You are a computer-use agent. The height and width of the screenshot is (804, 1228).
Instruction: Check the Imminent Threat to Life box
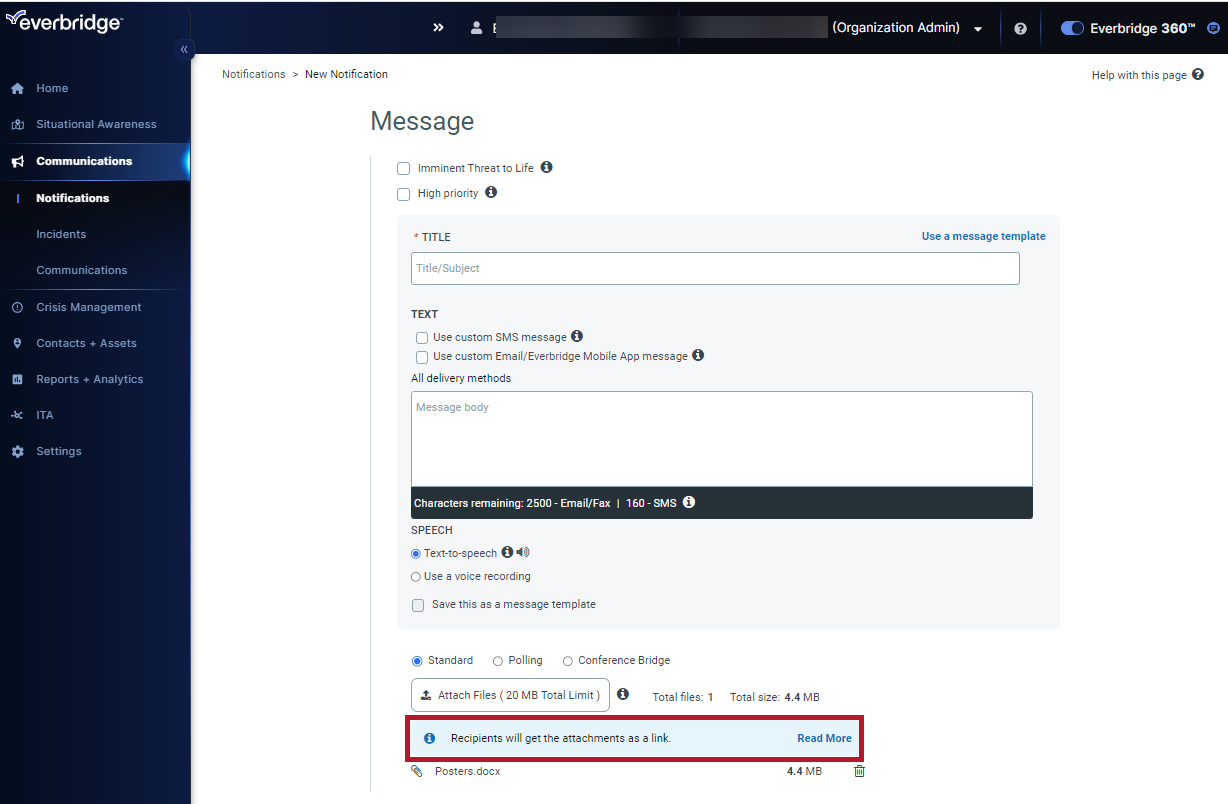point(404,169)
